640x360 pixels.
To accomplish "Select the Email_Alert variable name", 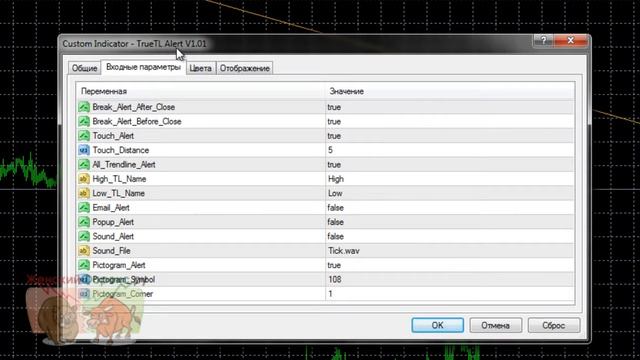I will click(111, 208).
